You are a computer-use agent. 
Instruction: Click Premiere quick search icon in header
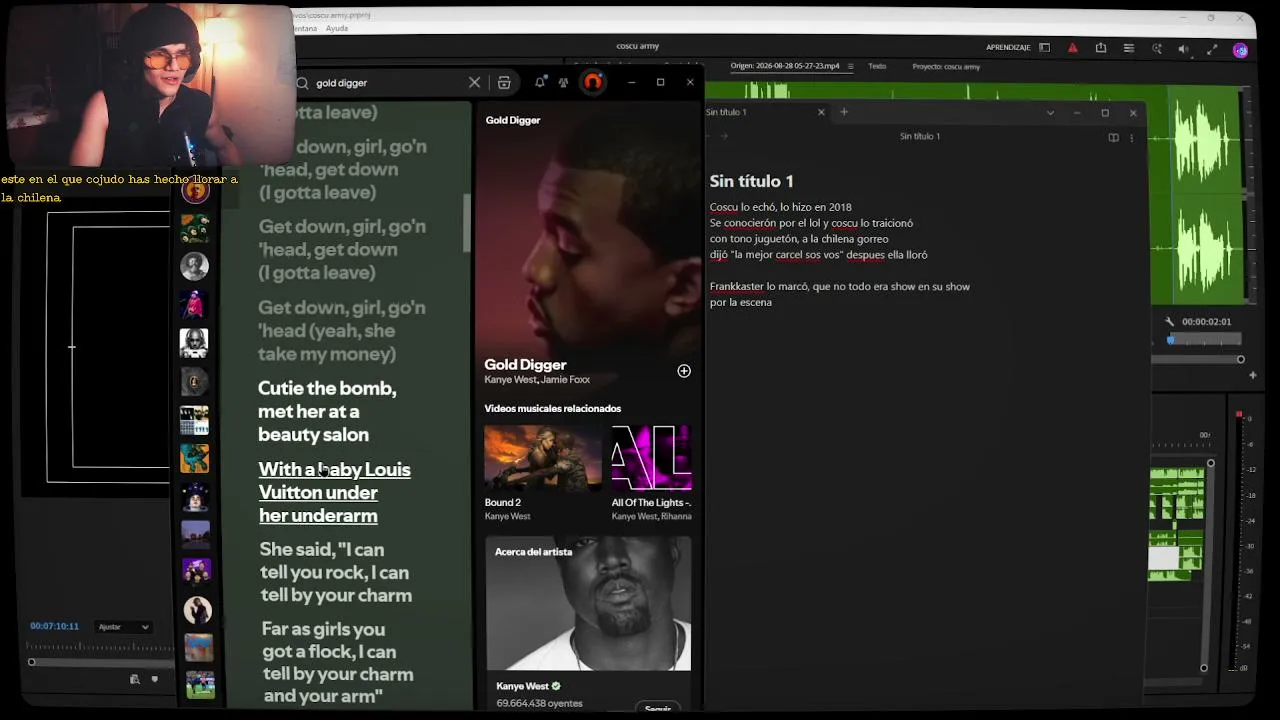[1157, 48]
